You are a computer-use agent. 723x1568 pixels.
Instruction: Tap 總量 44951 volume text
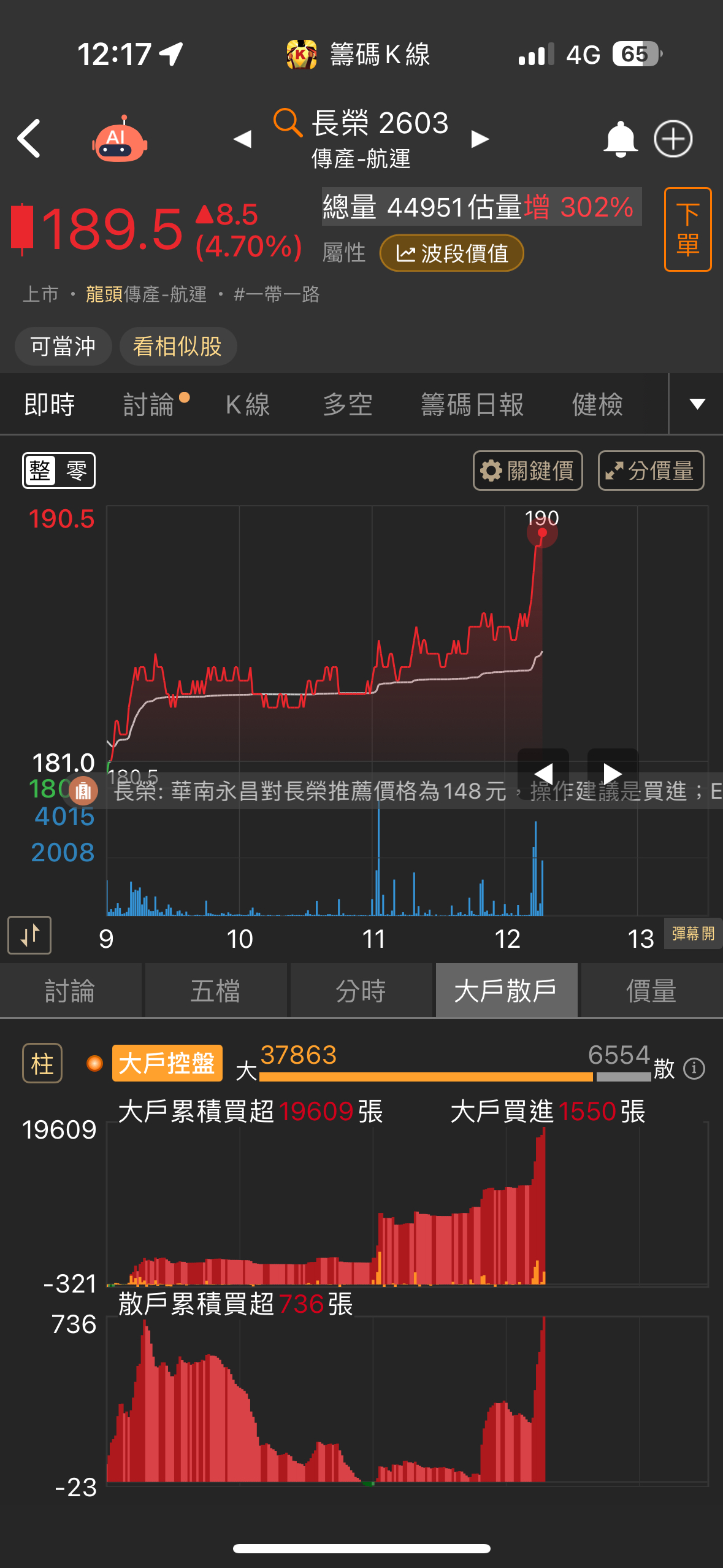(x=392, y=207)
